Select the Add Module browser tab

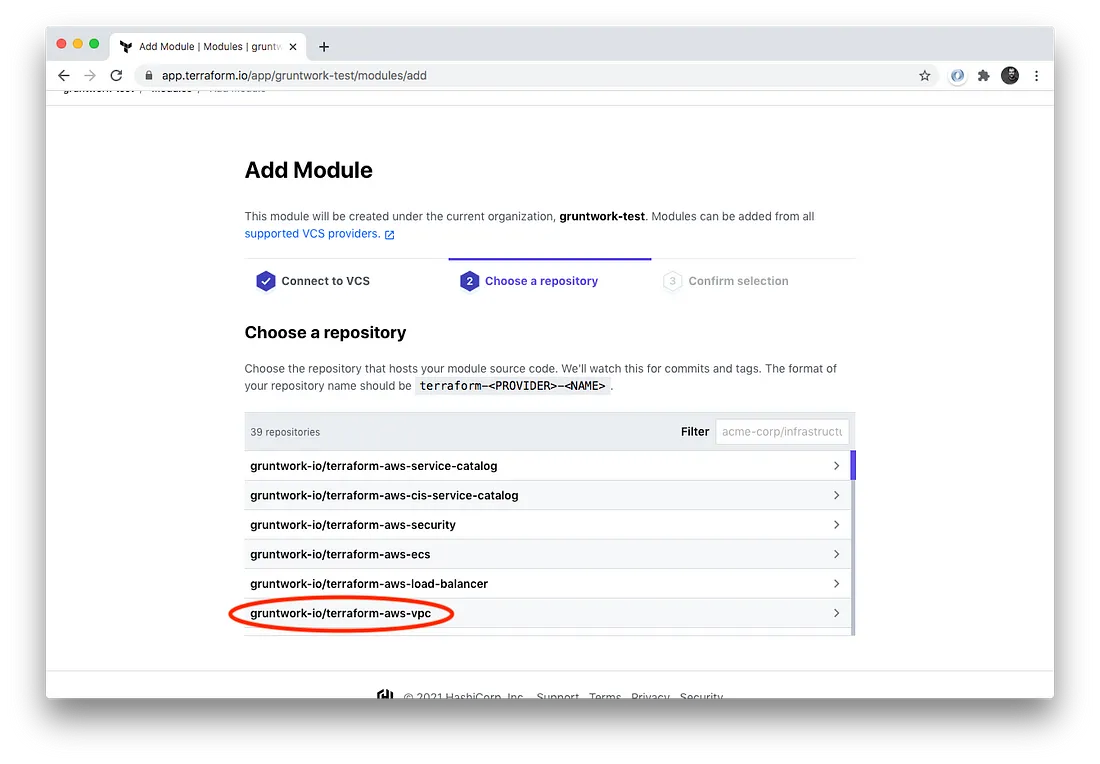[x=208, y=46]
